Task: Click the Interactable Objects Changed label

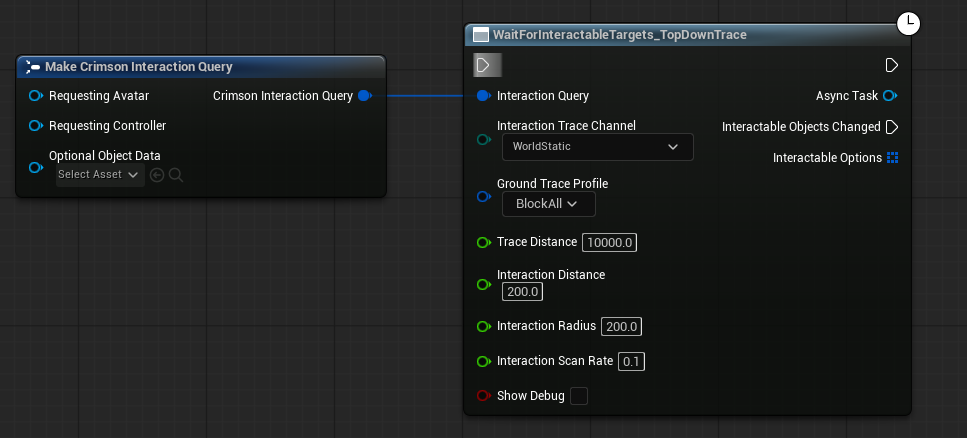Action: [x=801, y=127]
